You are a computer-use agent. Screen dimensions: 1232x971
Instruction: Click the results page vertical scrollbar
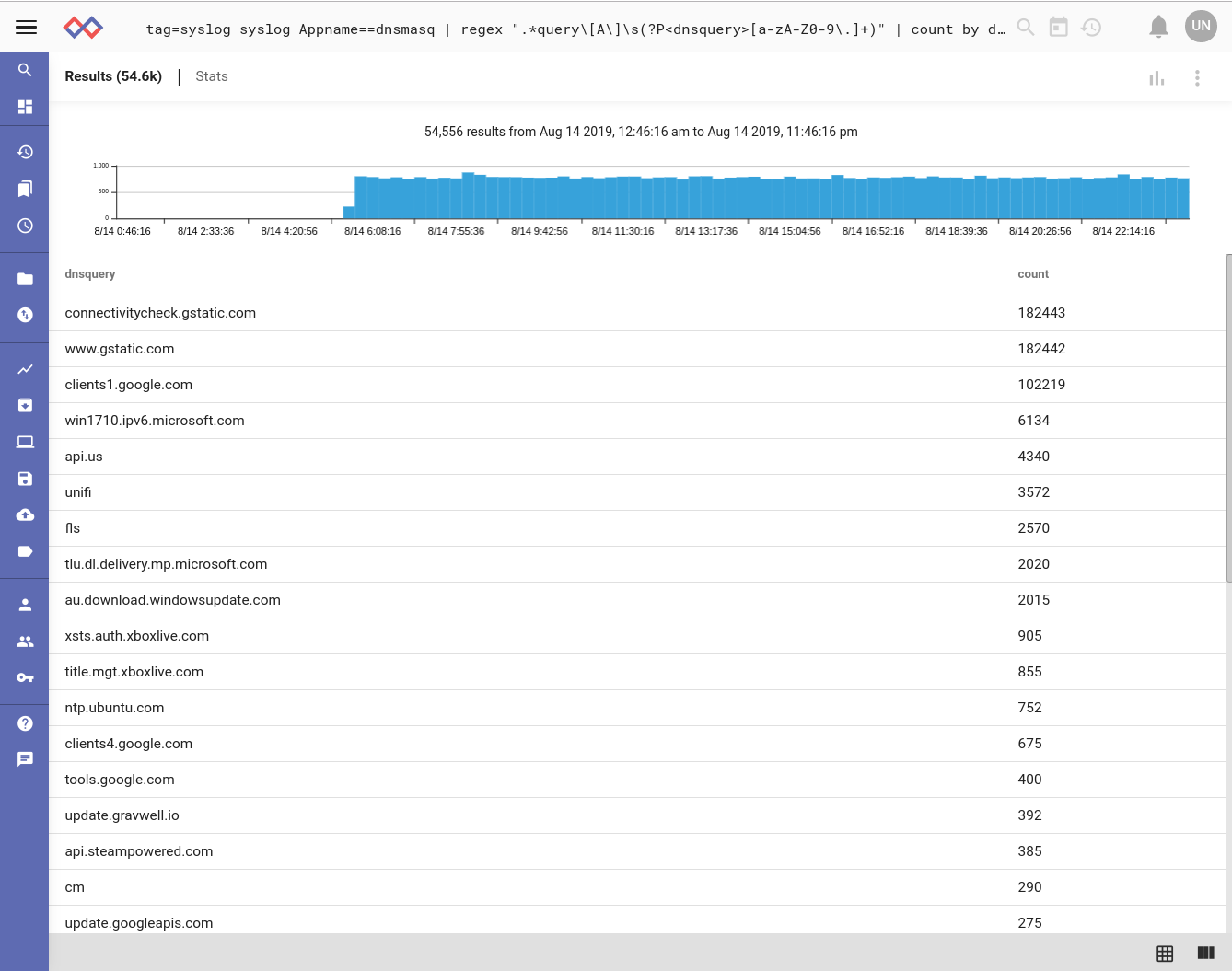point(1228,419)
